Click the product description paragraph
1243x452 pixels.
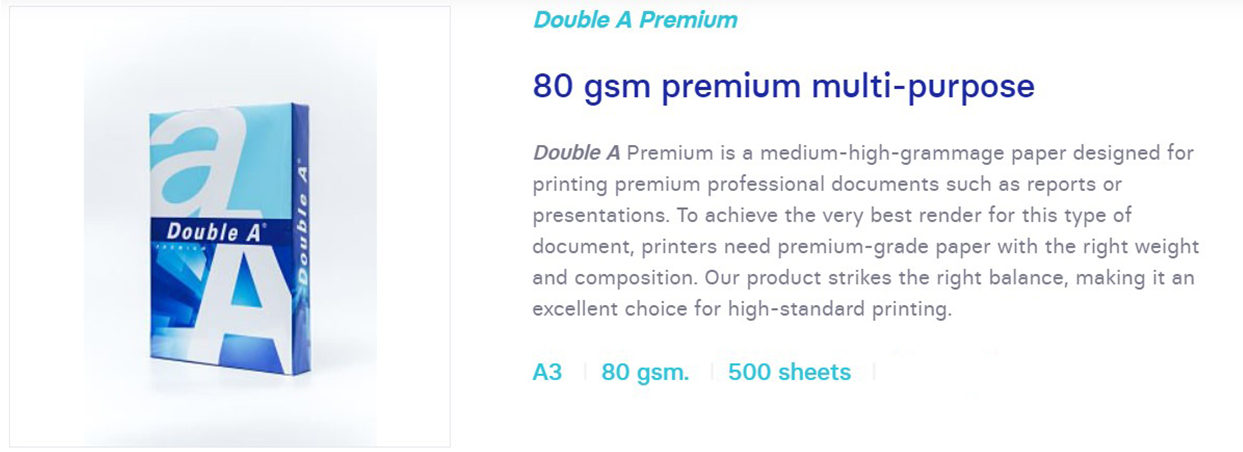coord(865,231)
